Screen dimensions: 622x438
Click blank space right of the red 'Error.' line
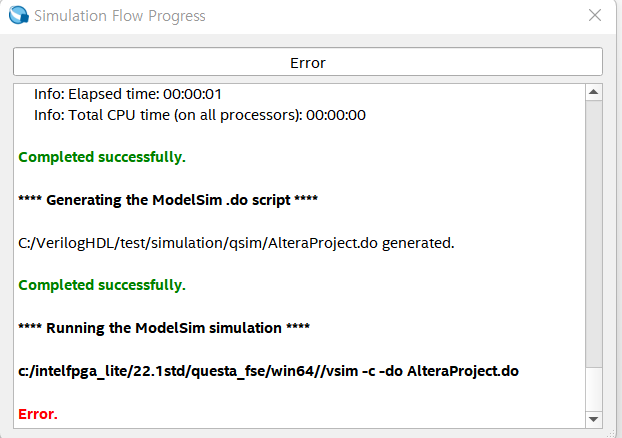click(x=300, y=413)
